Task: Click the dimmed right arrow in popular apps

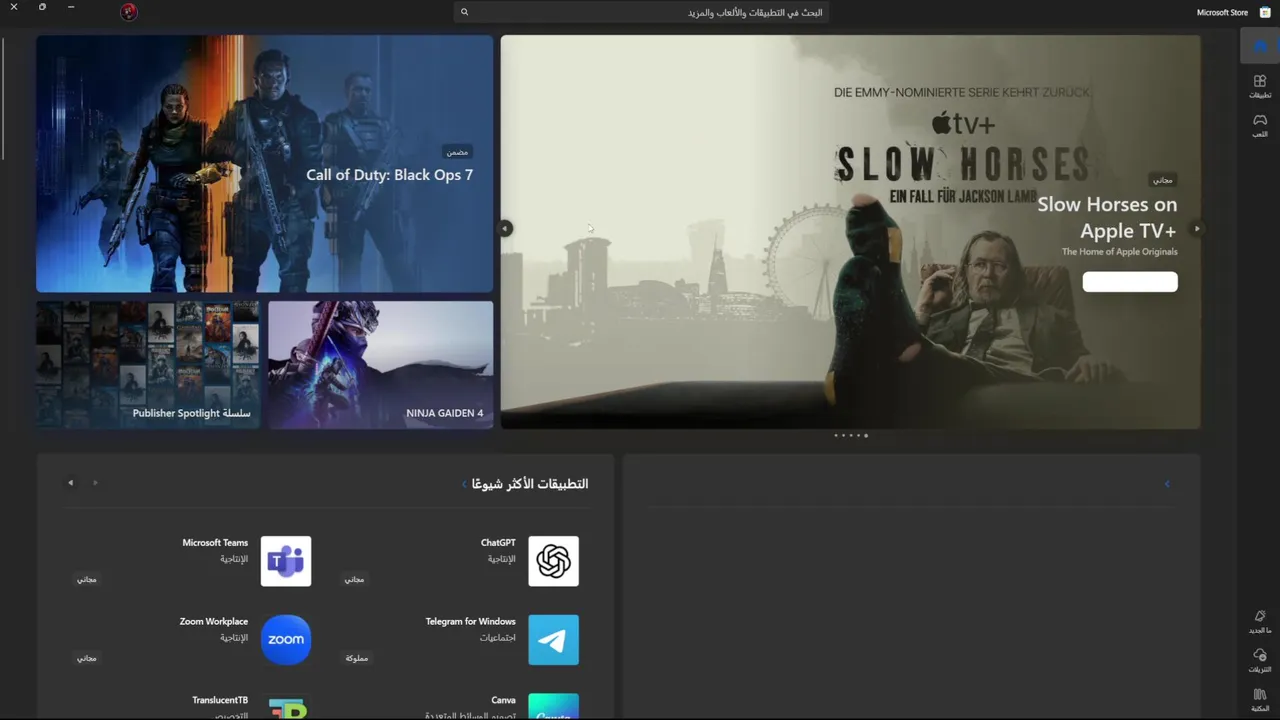Action: 96,483
